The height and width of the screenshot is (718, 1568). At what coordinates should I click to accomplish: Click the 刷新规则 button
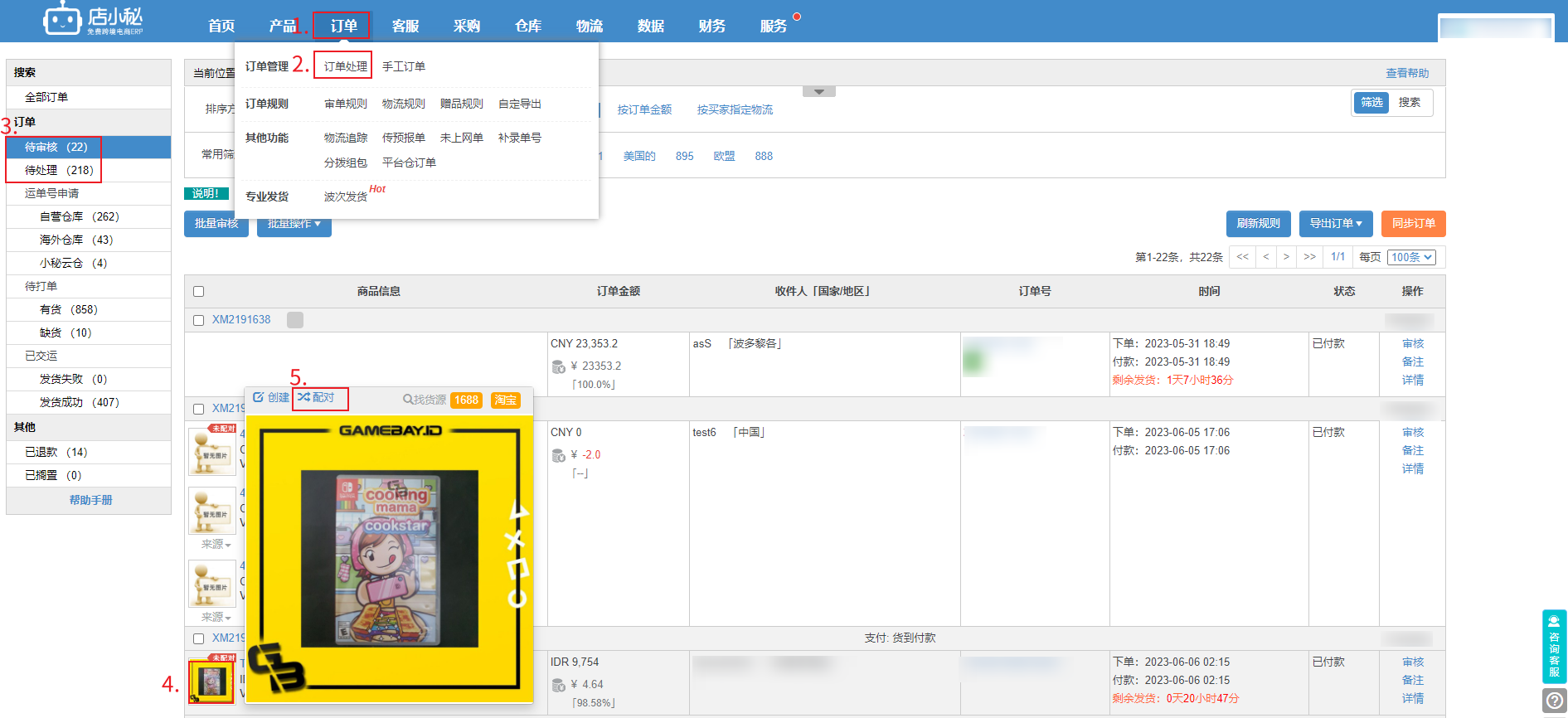pyautogui.click(x=1258, y=224)
